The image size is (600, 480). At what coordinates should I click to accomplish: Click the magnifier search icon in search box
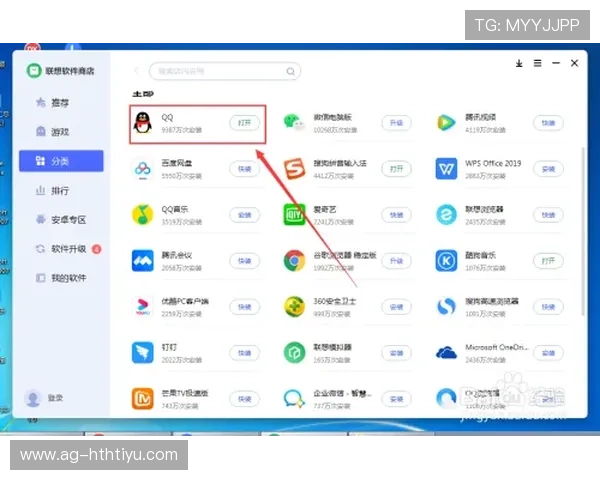pyautogui.click(x=290, y=71)
